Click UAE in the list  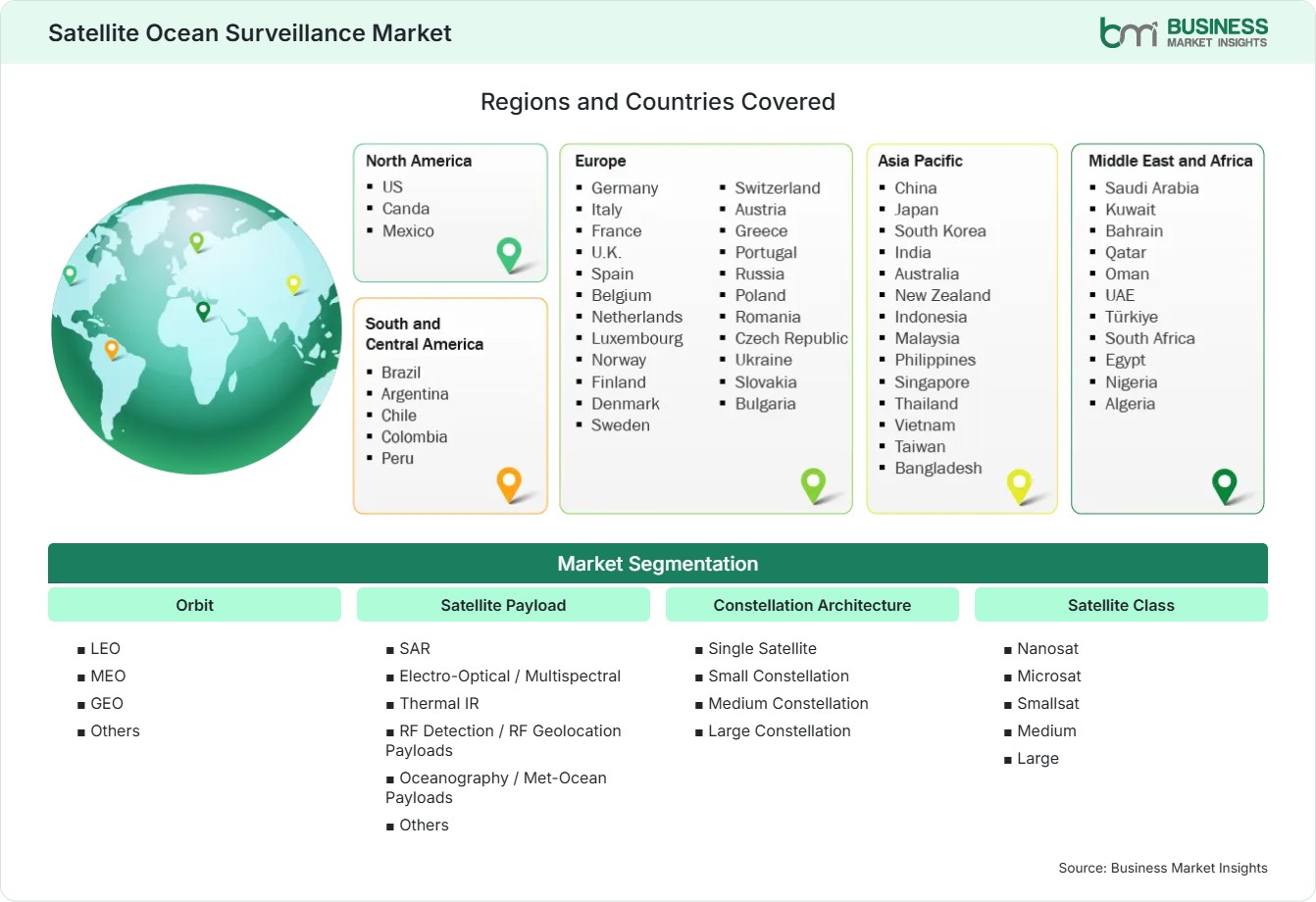pyautogui.click(x=1119, y=296)
